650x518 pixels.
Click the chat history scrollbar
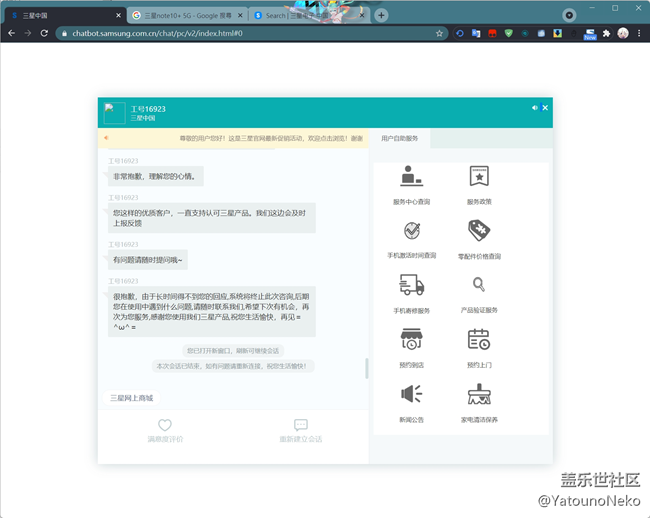[x=366, y=368]
